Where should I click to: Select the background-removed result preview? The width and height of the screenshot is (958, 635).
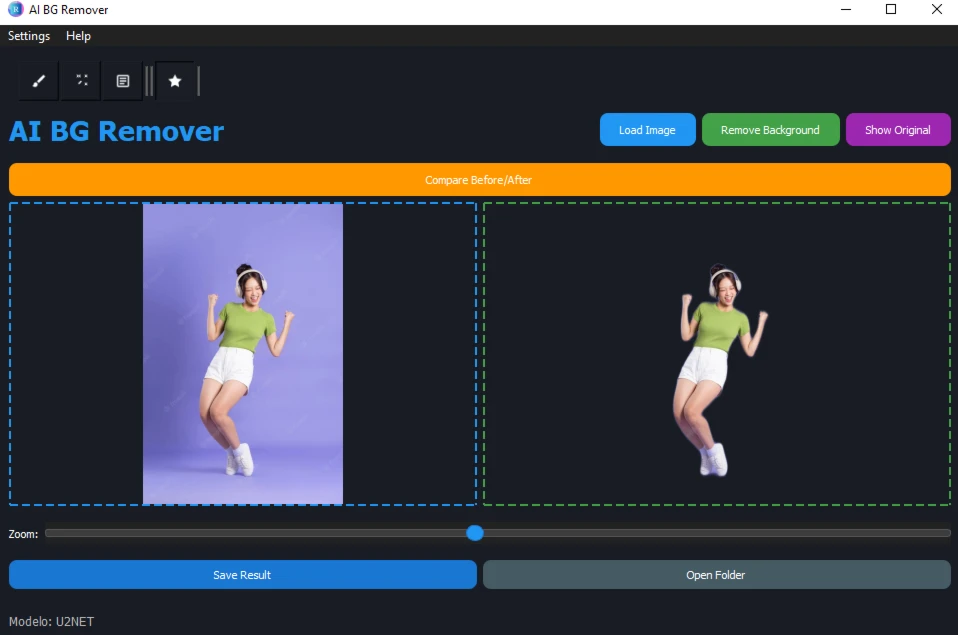click(717, 354)
